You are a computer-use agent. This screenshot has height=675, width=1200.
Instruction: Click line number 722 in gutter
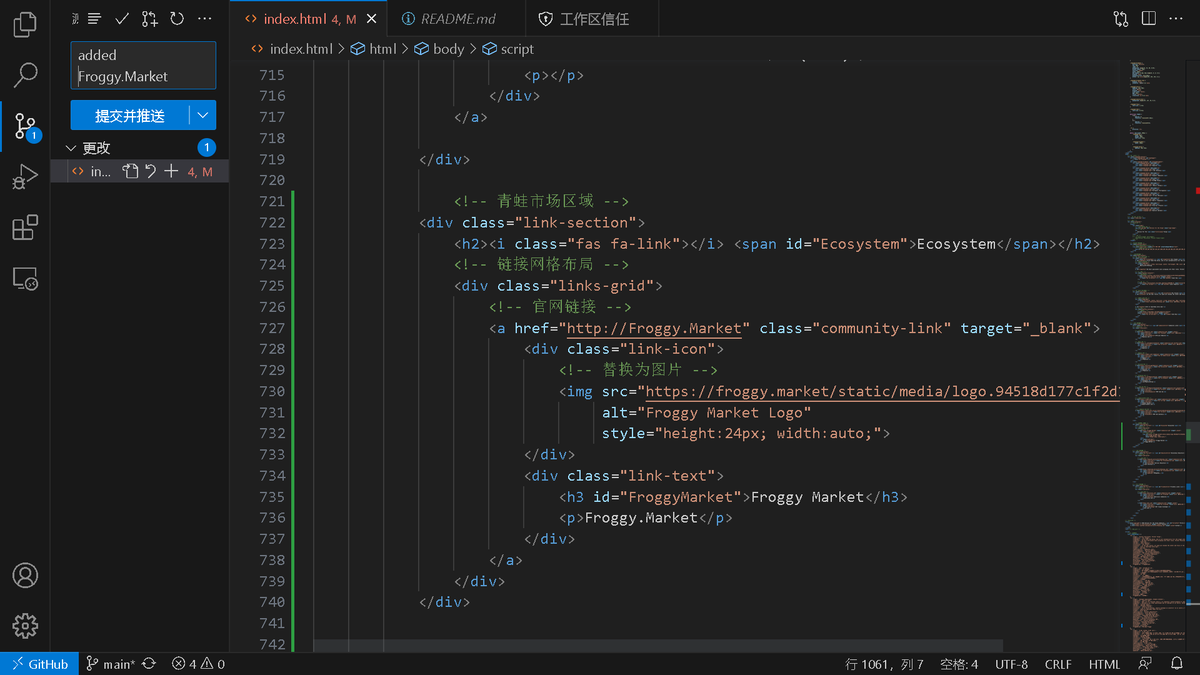[x=271, y=222]
